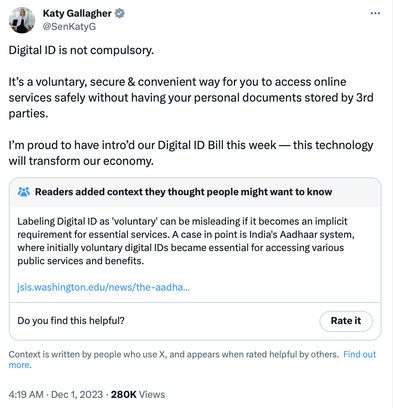The height and width of the screenshot is (408, 393).
Task: Open the Find out more link
Action: coord(360,354)
